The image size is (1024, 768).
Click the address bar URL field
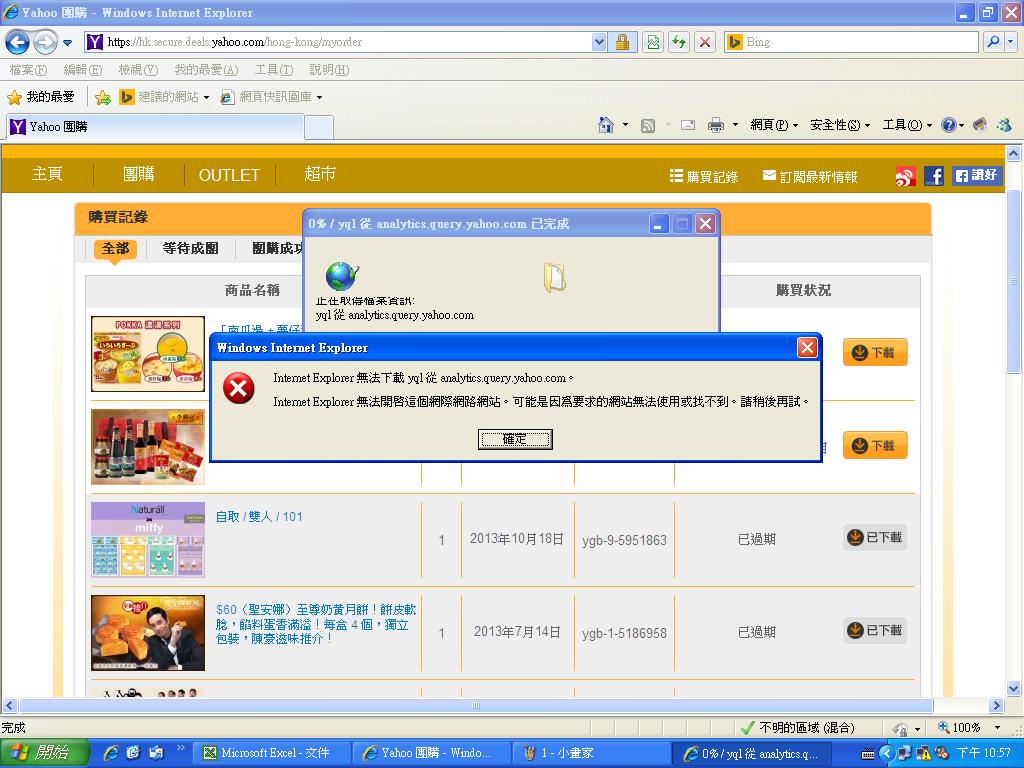338,42
